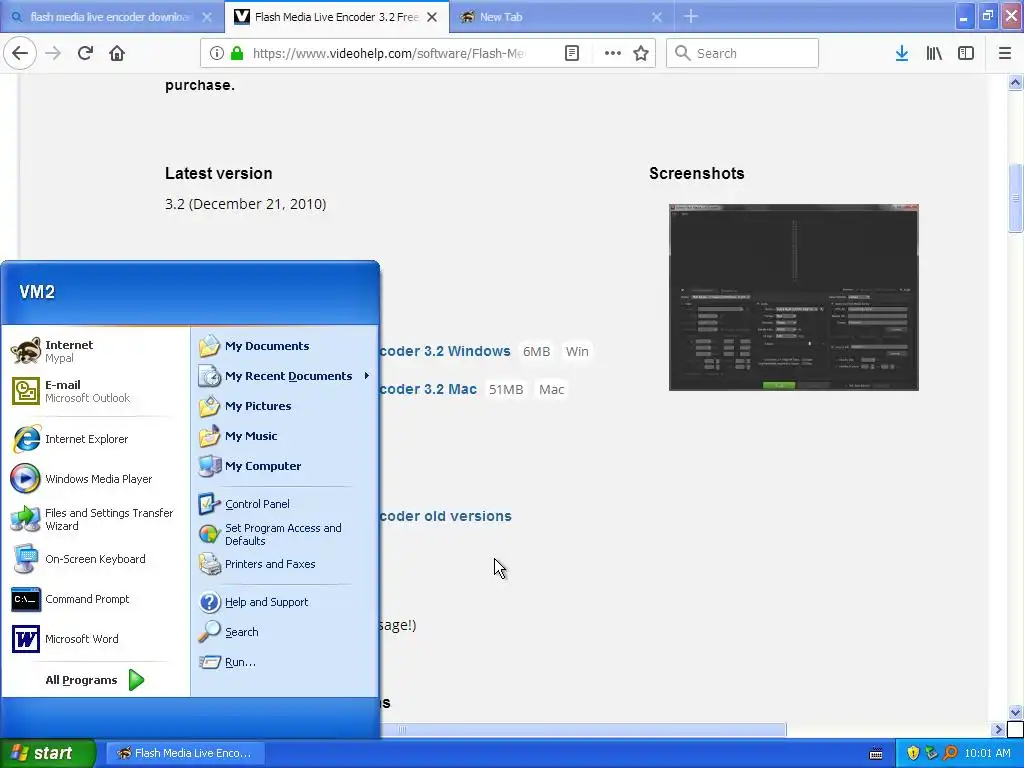The width and height of the screenshot is (1024, 768).
Task: Close the flash media live encoder search tab
Action: [x=207, y=17]
